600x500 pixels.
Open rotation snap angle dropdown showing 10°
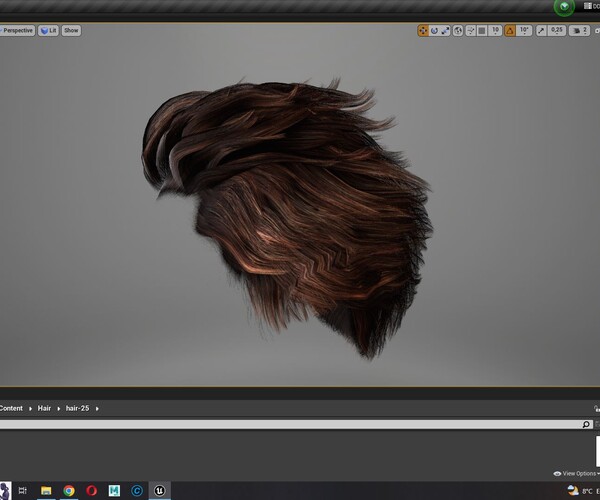[524, 31]
